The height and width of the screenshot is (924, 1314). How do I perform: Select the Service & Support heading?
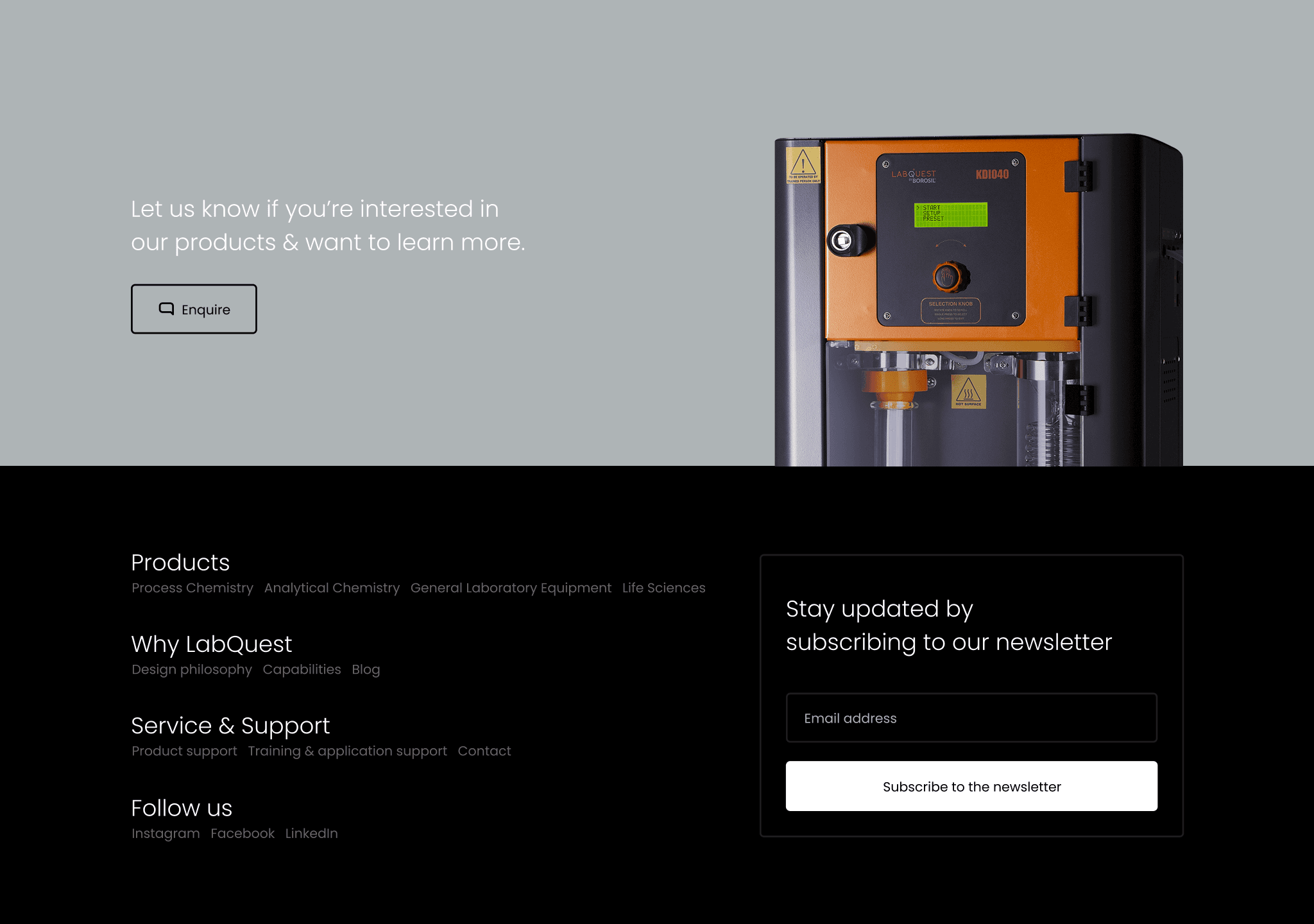click(x=230, y=726)
